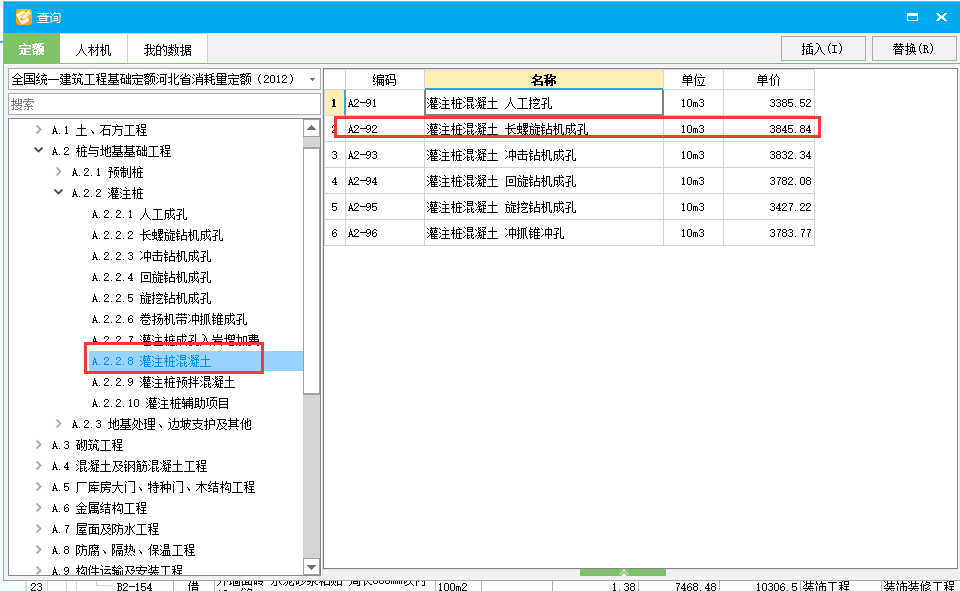The height and width of the screenshot is (591, 960).
Task: Select A.2.2.4 回旋钻机成孔 tree item
Action: tap(151, 277)
